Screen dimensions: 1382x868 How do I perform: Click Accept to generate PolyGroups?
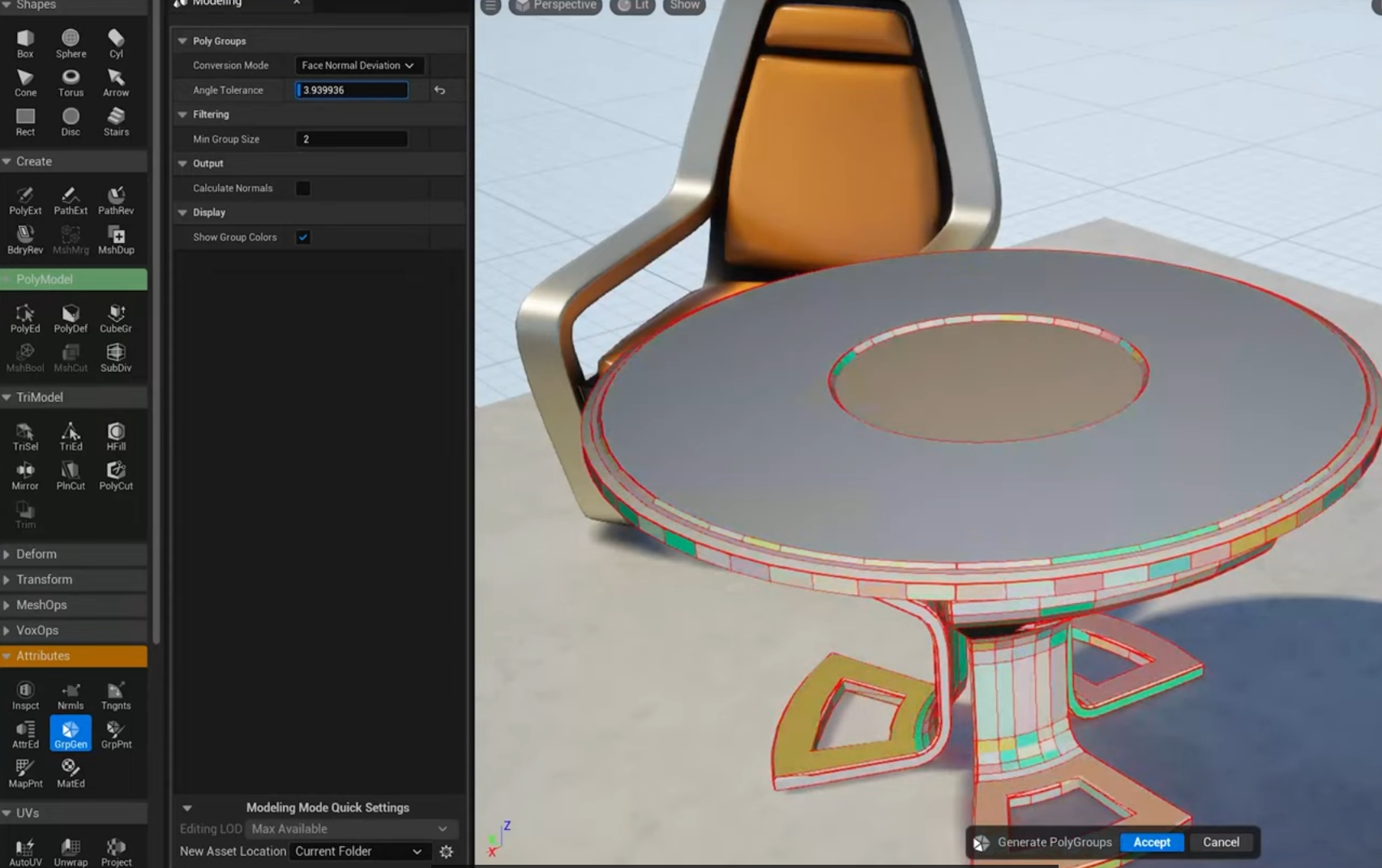pyautogui.click(x=1151, y=842)
